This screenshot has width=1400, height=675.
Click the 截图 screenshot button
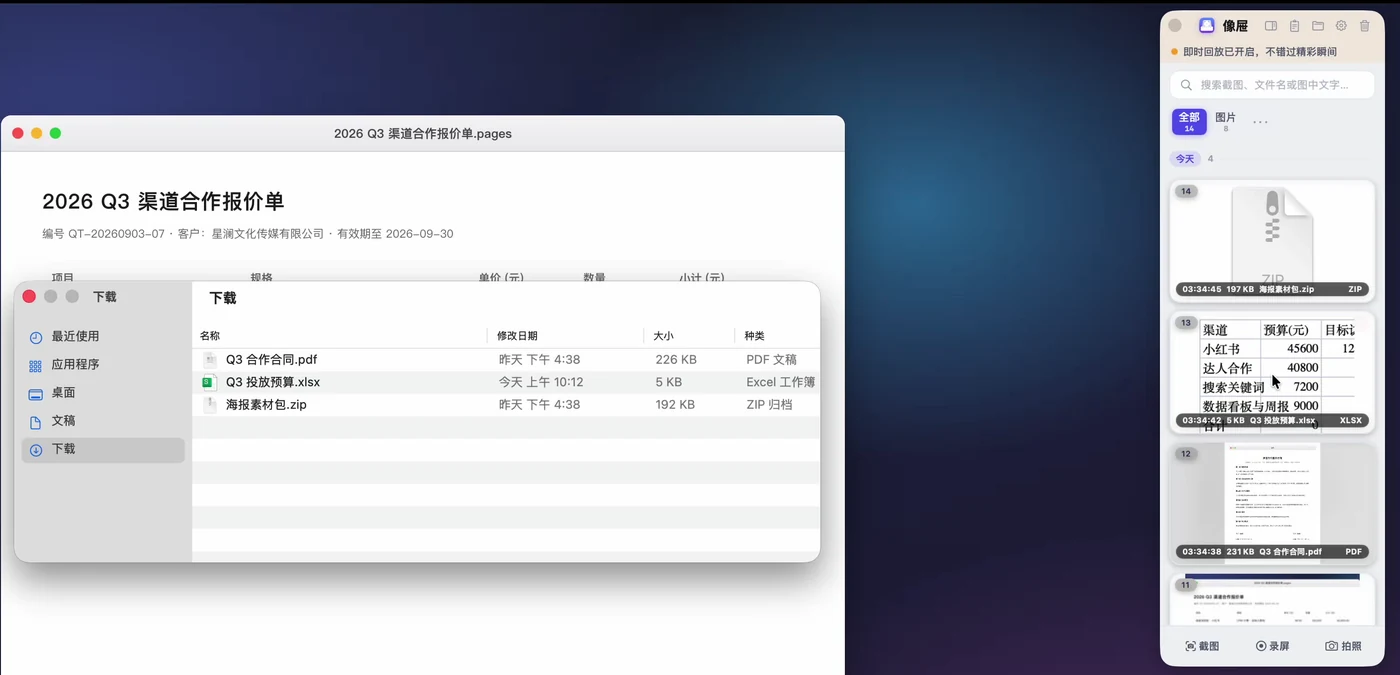1202,646
